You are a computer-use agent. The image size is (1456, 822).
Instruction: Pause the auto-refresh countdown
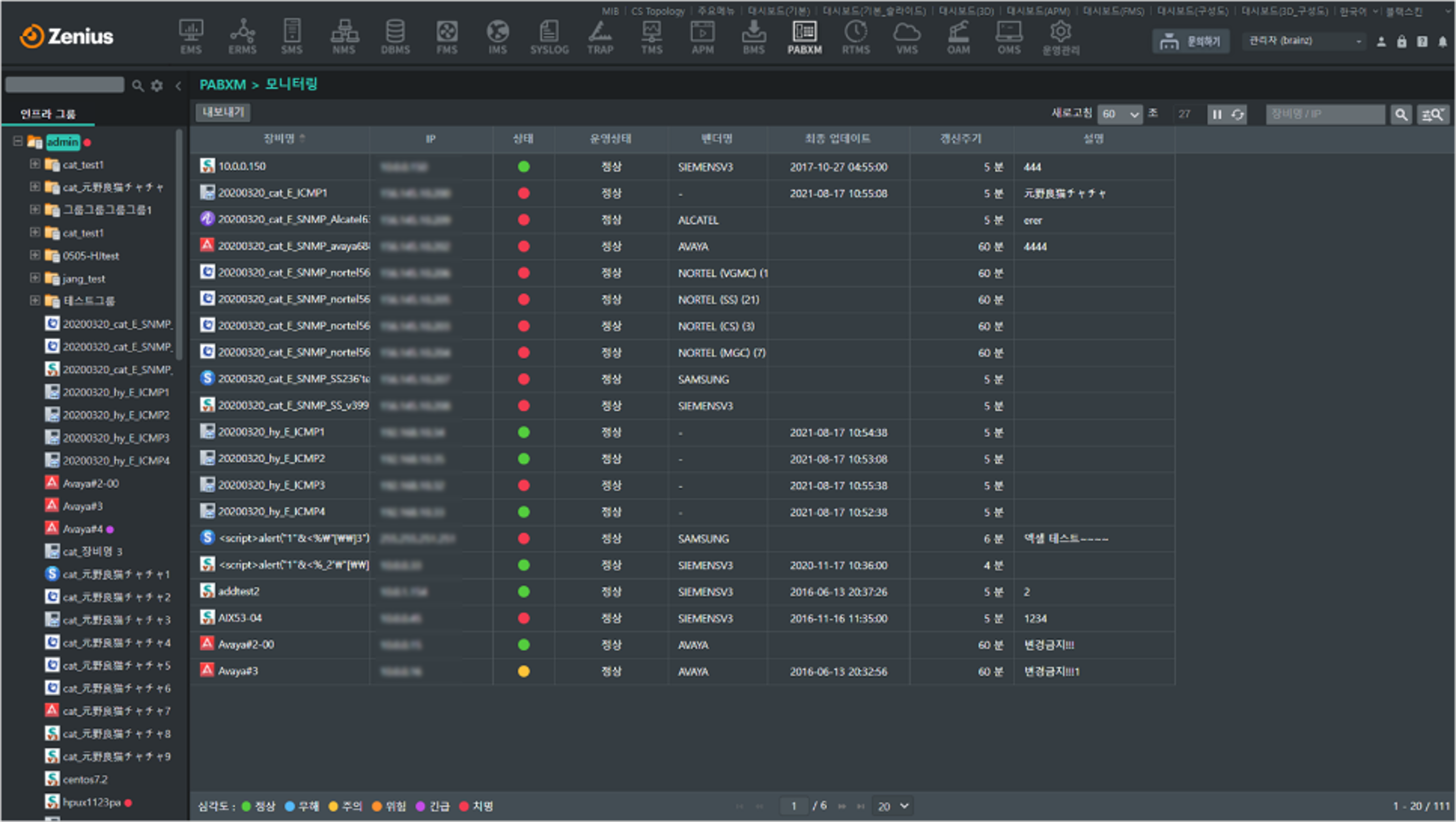[x=1217, y=115]
